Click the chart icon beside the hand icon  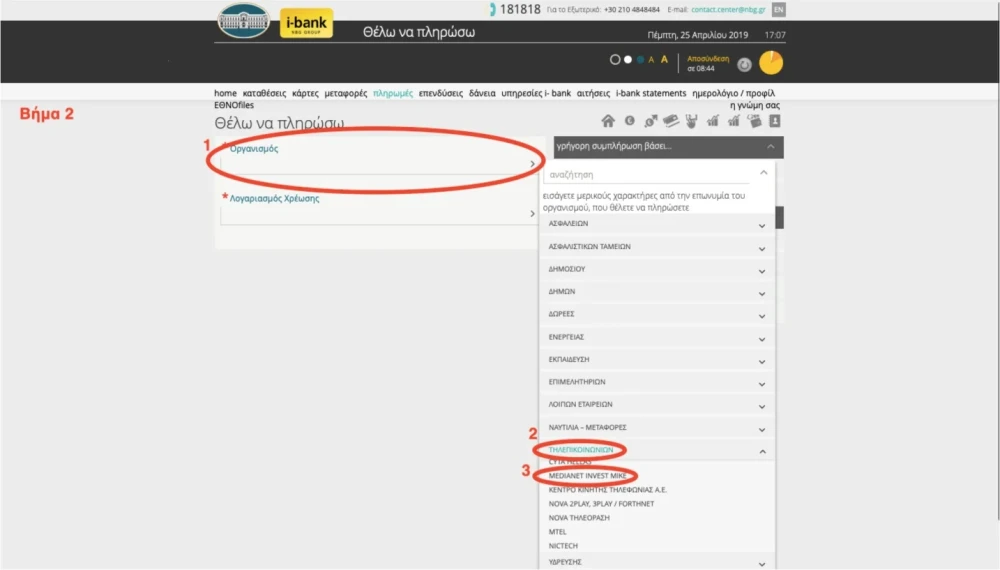(712, 121)
